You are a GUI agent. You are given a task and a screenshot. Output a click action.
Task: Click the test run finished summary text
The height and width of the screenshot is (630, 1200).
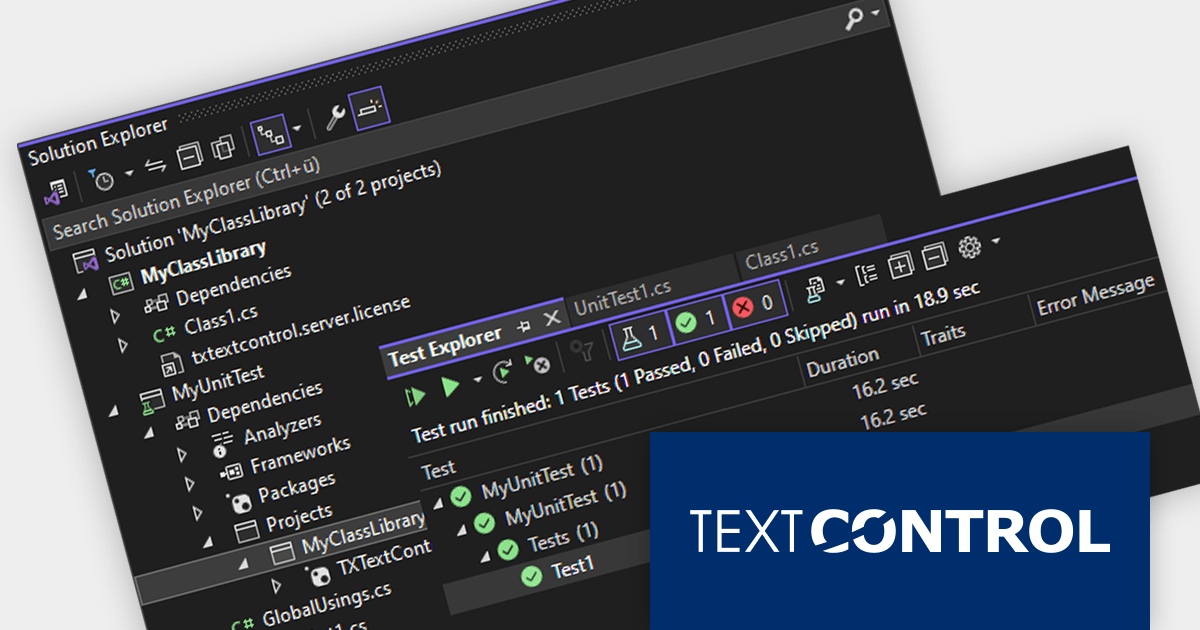[x=695, y=364]
